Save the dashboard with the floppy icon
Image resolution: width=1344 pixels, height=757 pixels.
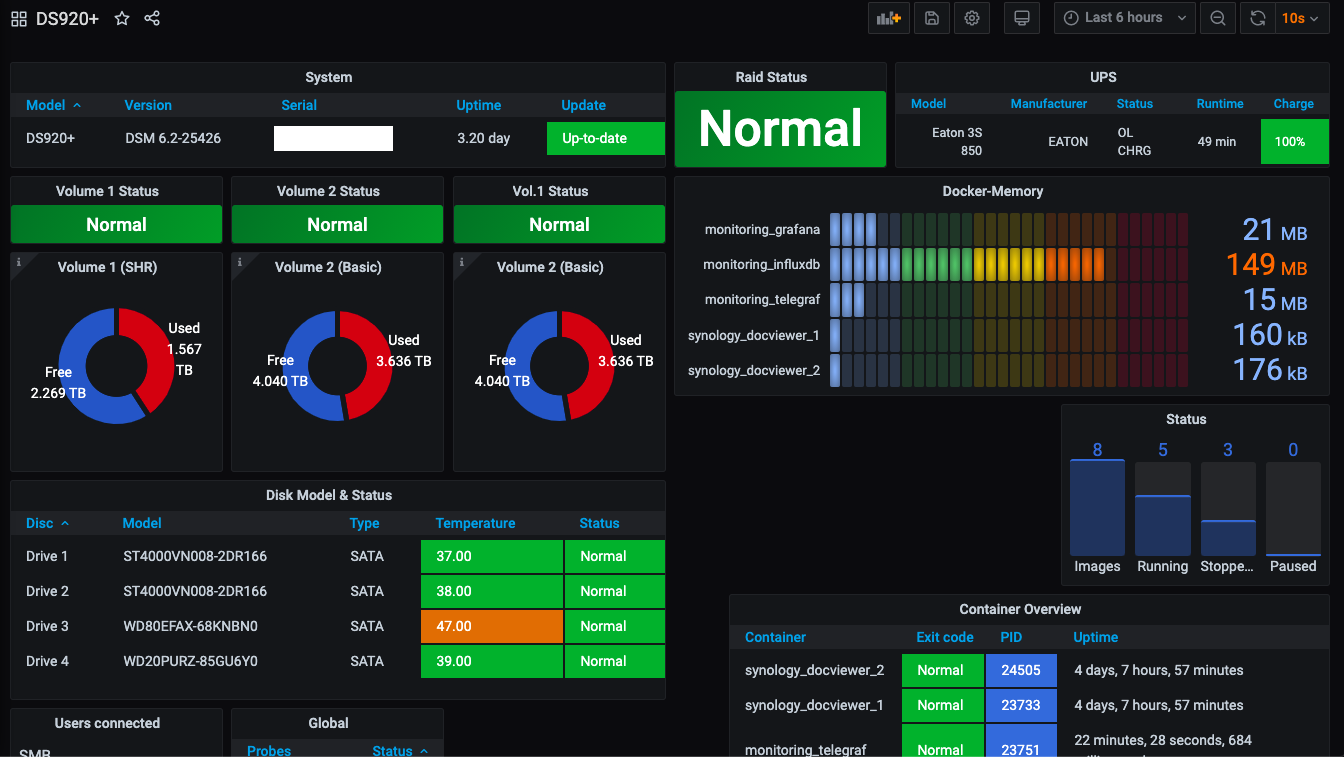pyautogui.click(x=931, y=18)
